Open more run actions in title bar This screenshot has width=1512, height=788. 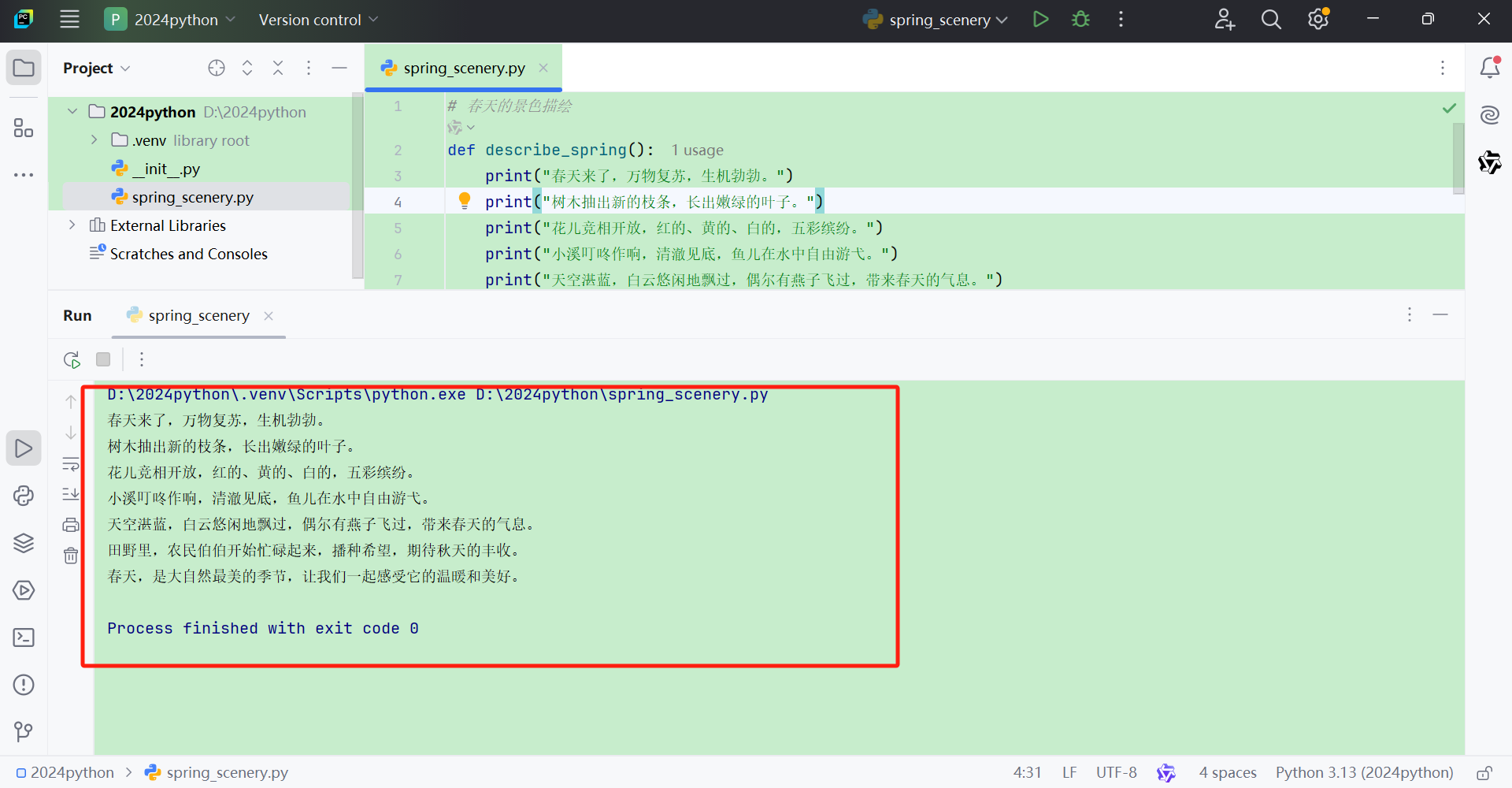(1121, 20)
